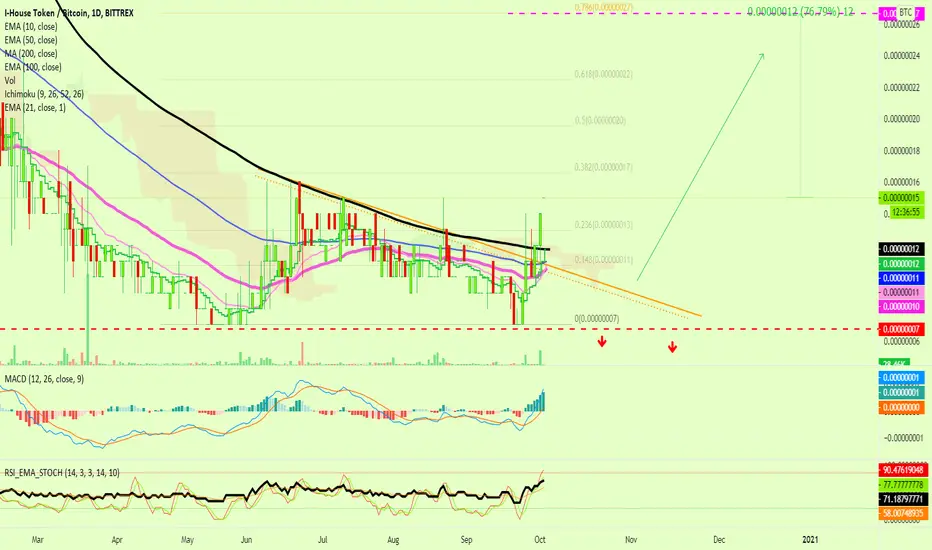Click the -0.00000001 MACD axis label
Image resolution: width=932 pixels, height=550 pixels.
[x=902, y=438]
